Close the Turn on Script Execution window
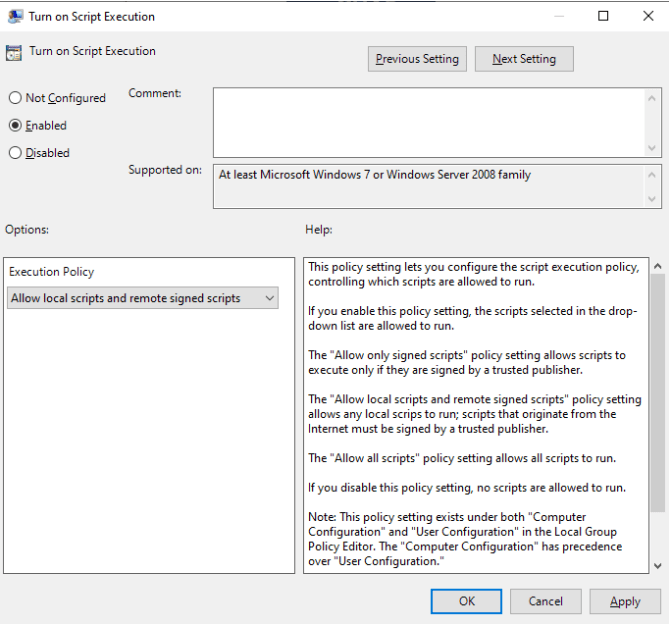 [x=647, y=17]
